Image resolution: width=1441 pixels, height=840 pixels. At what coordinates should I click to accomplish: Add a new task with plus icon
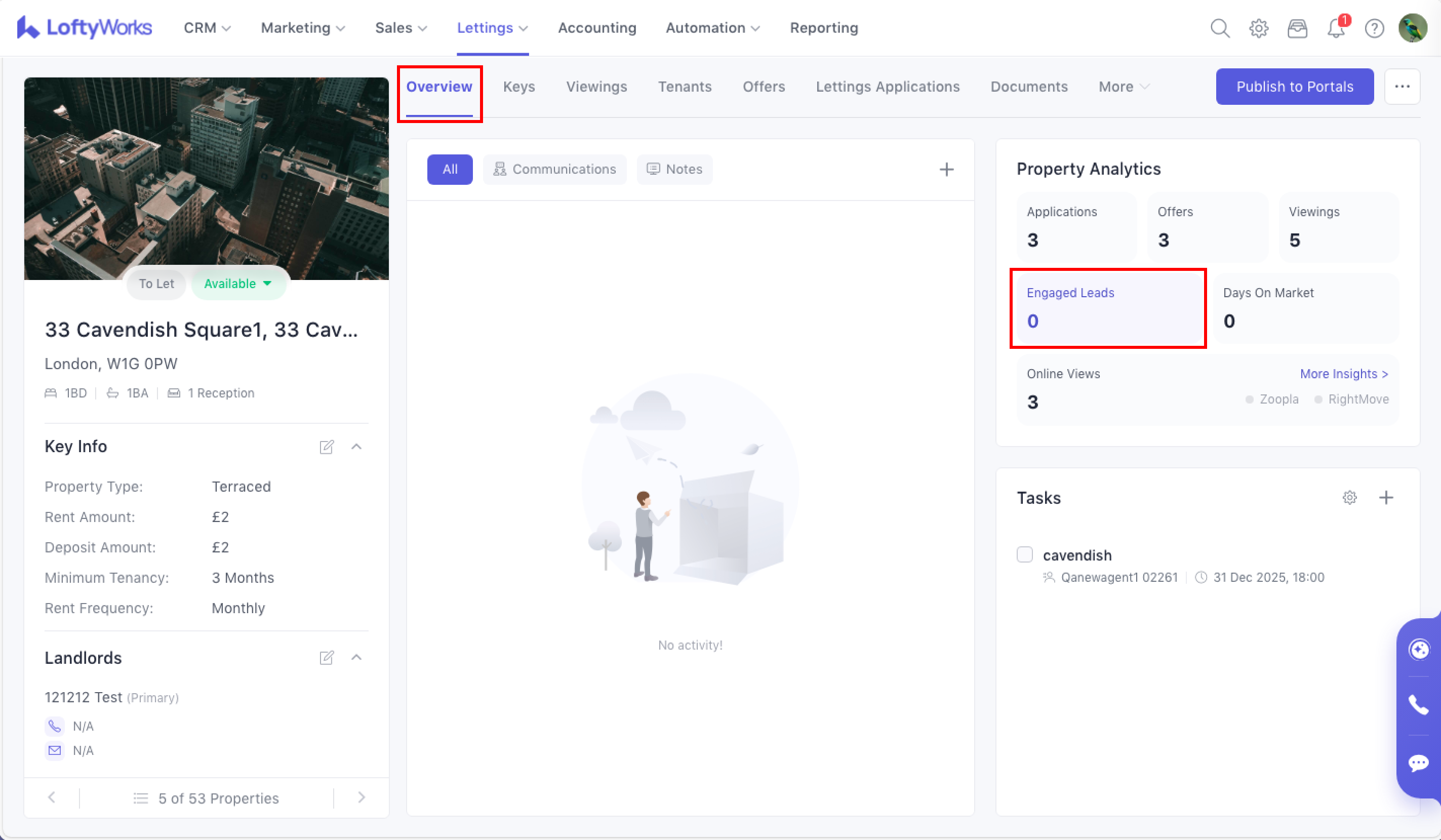[1386, 498]
